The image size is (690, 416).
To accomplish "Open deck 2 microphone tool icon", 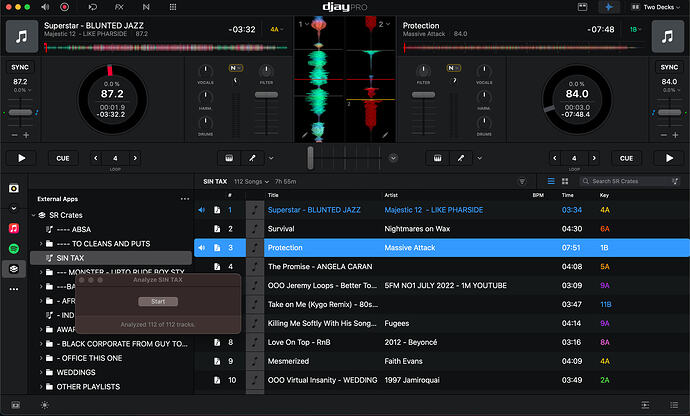I will [x=460, y=158].
